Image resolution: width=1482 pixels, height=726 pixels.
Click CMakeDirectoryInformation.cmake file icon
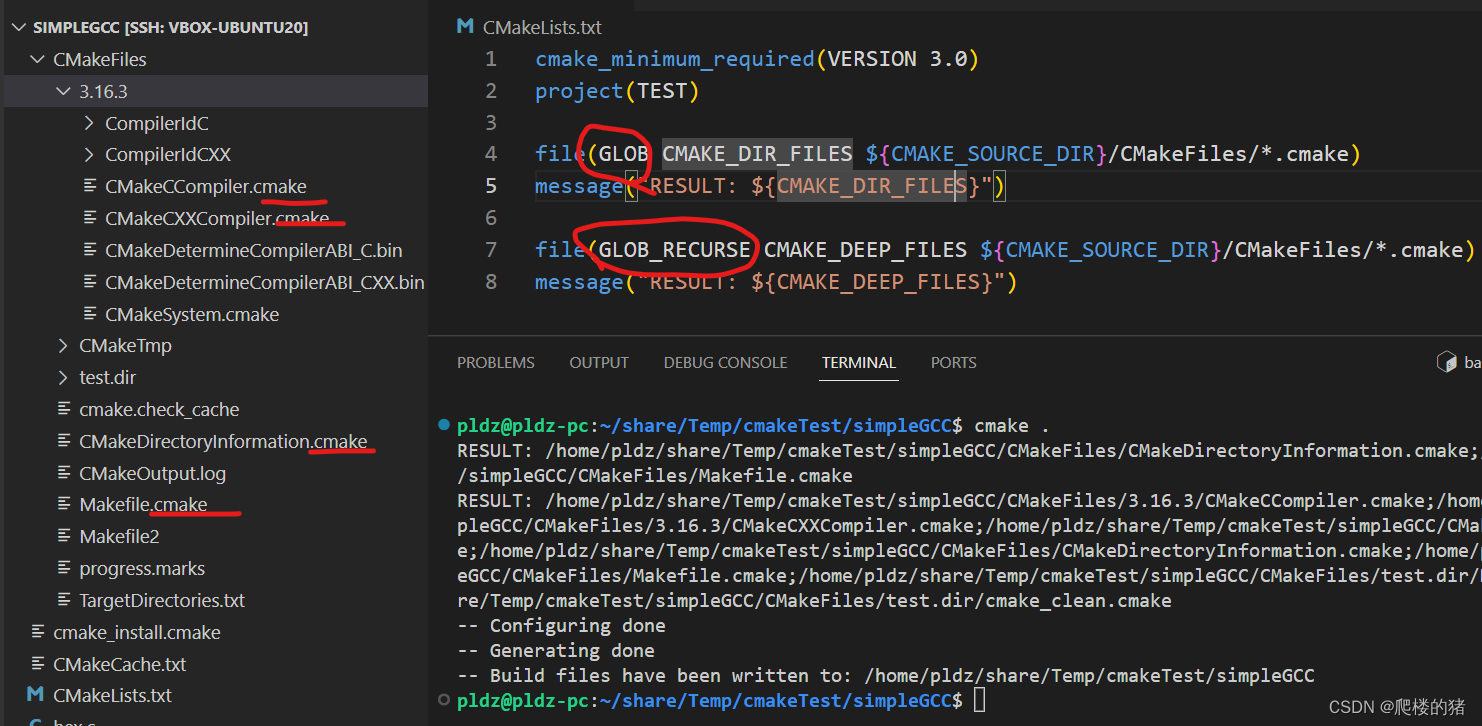65,442
